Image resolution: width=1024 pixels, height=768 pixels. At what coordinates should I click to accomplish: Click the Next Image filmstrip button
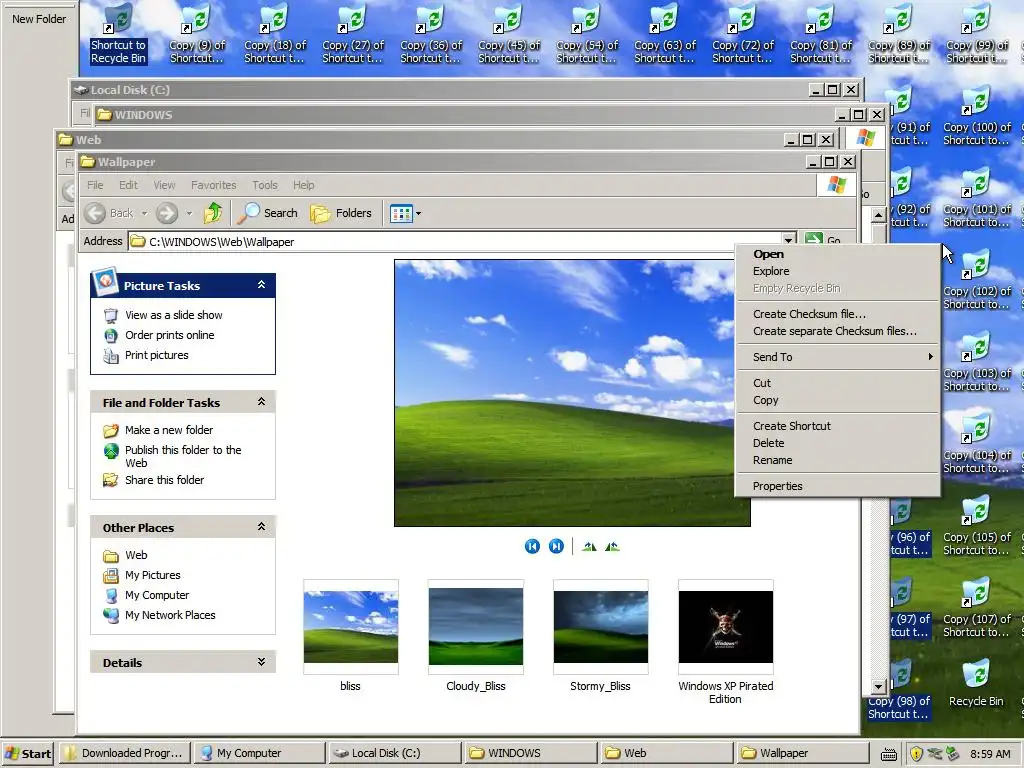pyautogui.click(x=556, y=546)
